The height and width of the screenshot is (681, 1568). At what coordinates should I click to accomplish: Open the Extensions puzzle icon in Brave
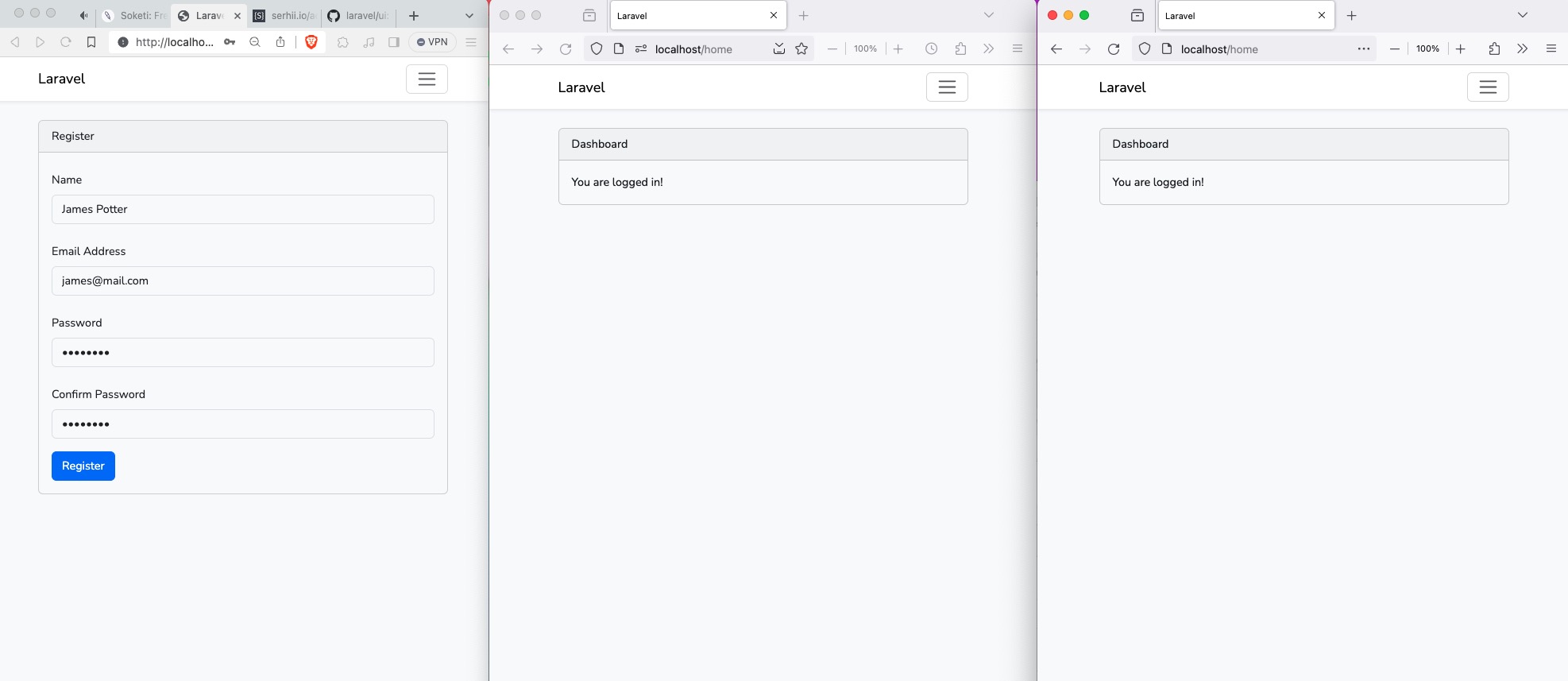click(343, 42)
